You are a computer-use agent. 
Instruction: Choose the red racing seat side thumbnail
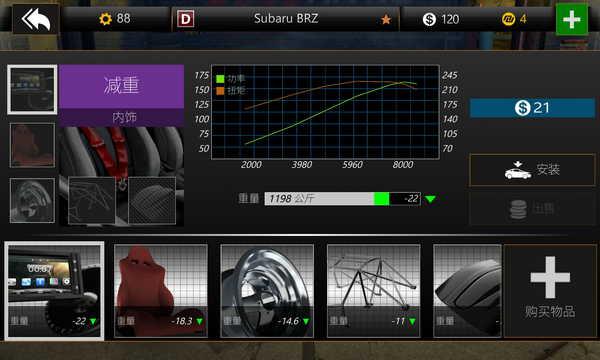click(32, 145)
